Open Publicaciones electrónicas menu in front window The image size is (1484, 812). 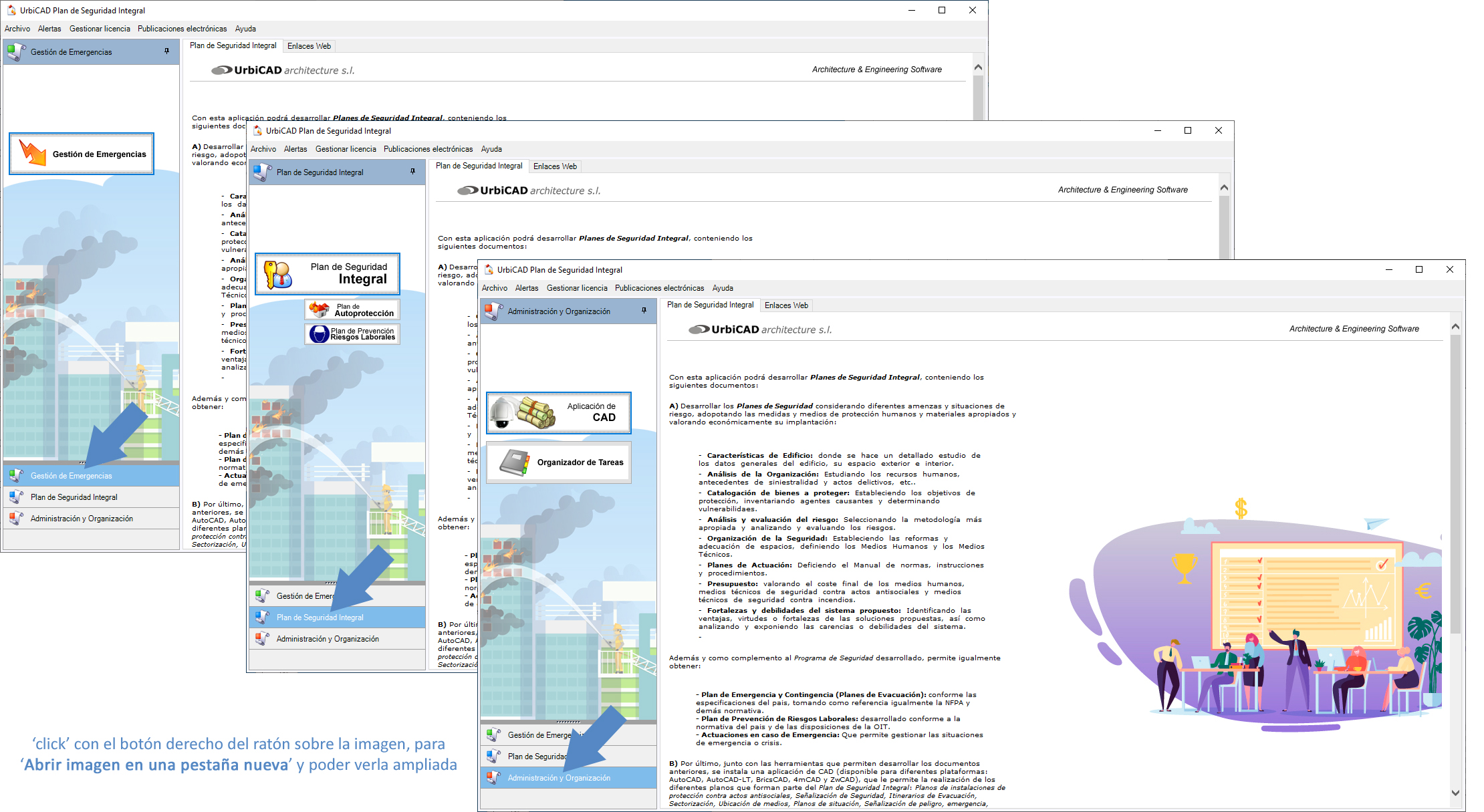[659, 288]
